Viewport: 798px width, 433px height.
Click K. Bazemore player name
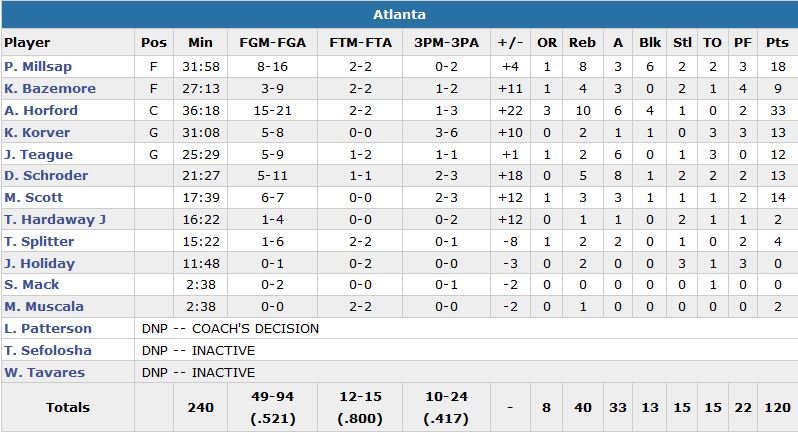click(49, 89)
